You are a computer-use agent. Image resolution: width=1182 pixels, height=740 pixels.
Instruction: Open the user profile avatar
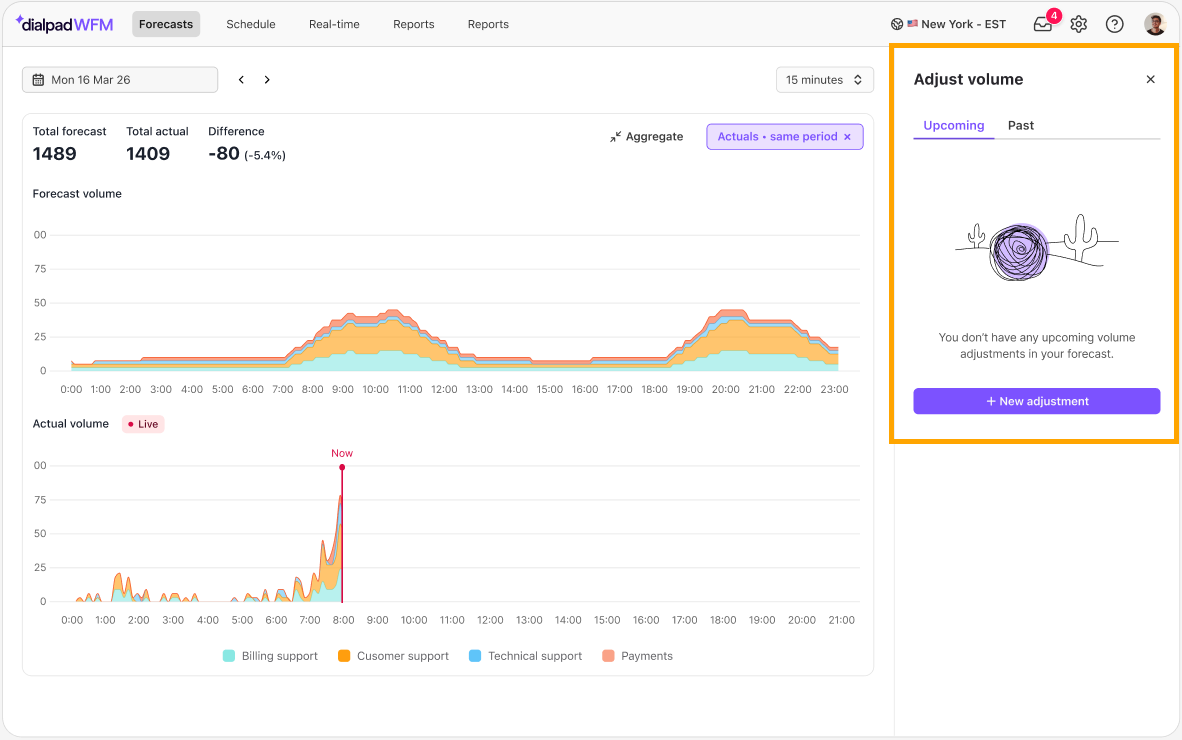(1155, 24)
